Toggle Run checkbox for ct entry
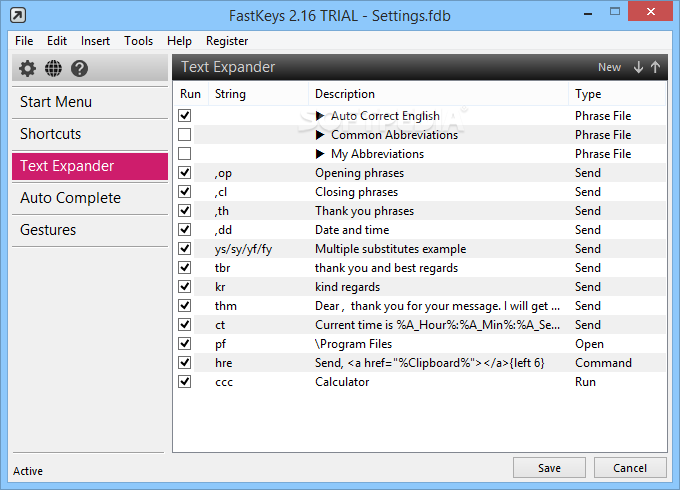This screenshot has width=680, height=490. click(185, 325)
